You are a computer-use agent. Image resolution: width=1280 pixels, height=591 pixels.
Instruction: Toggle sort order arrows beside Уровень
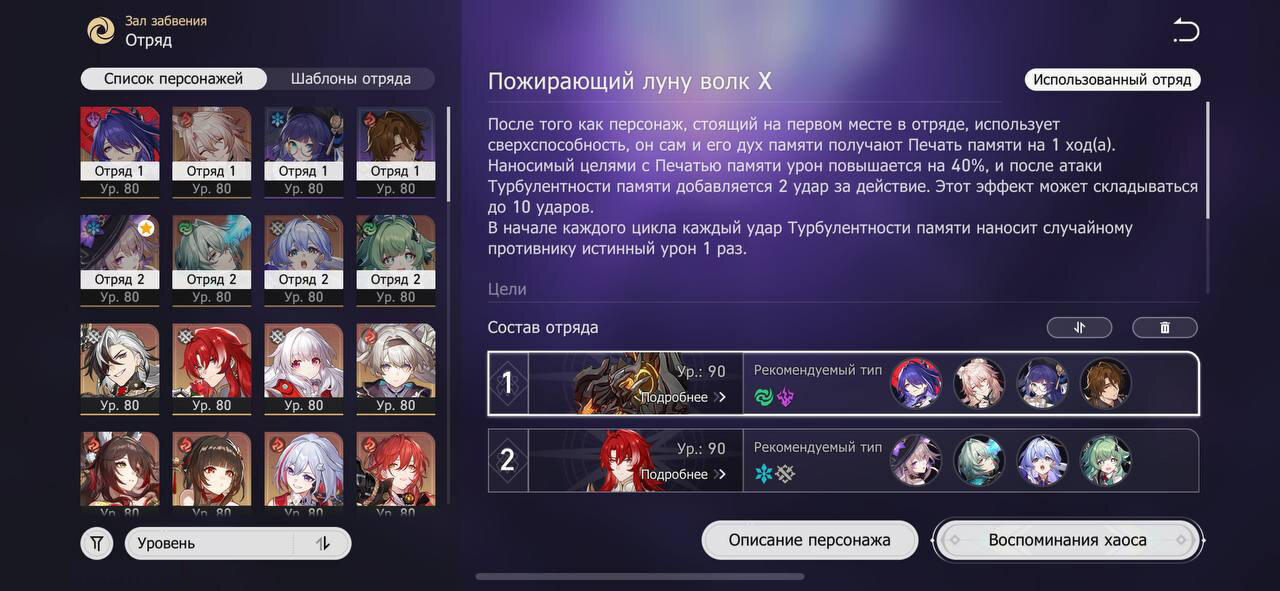point(322,544)
